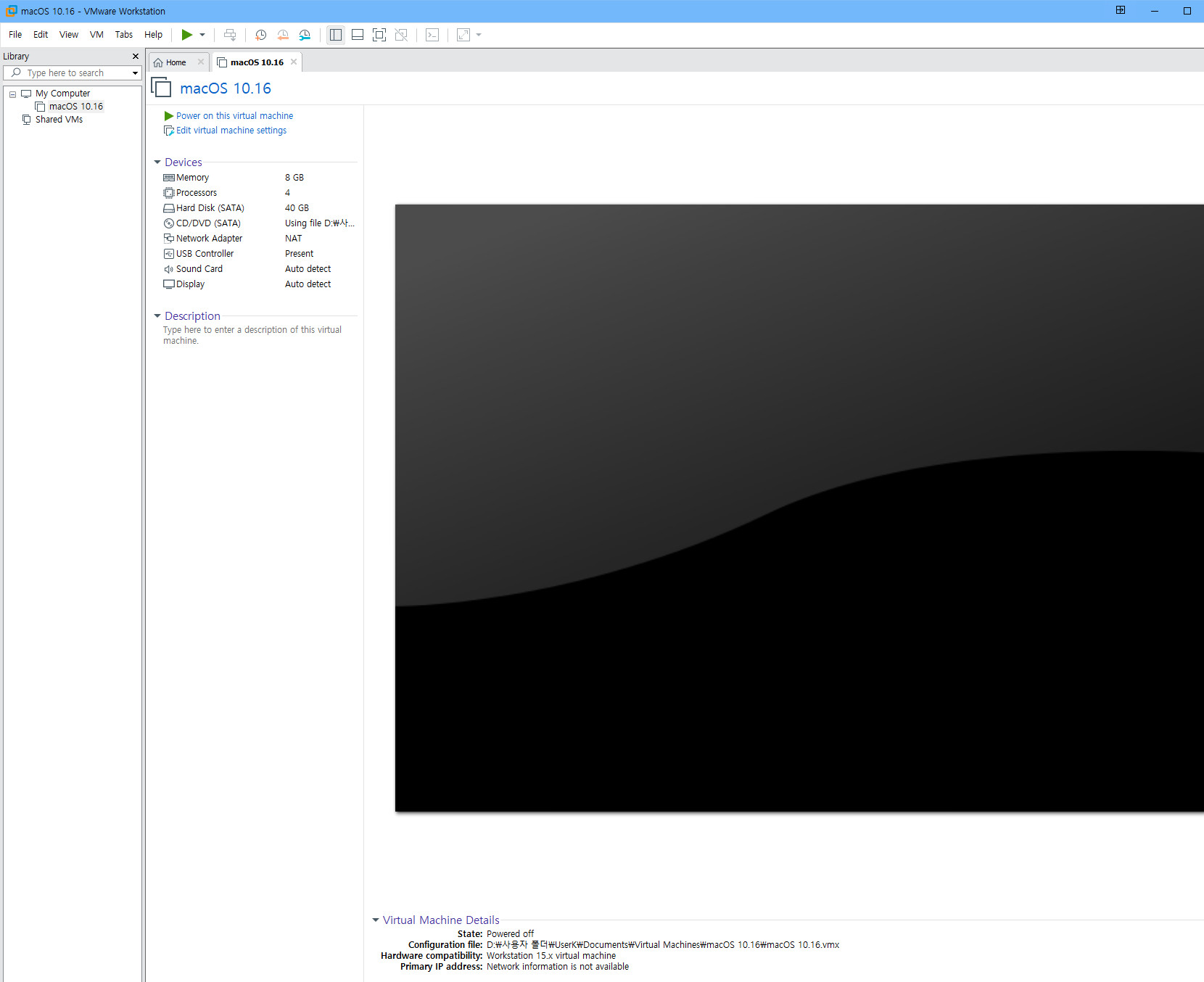This screenshot has width=1204, height=982.
Task: Click the USB Controller device icon
Action: pyautogui.click(x=169, y=254)
